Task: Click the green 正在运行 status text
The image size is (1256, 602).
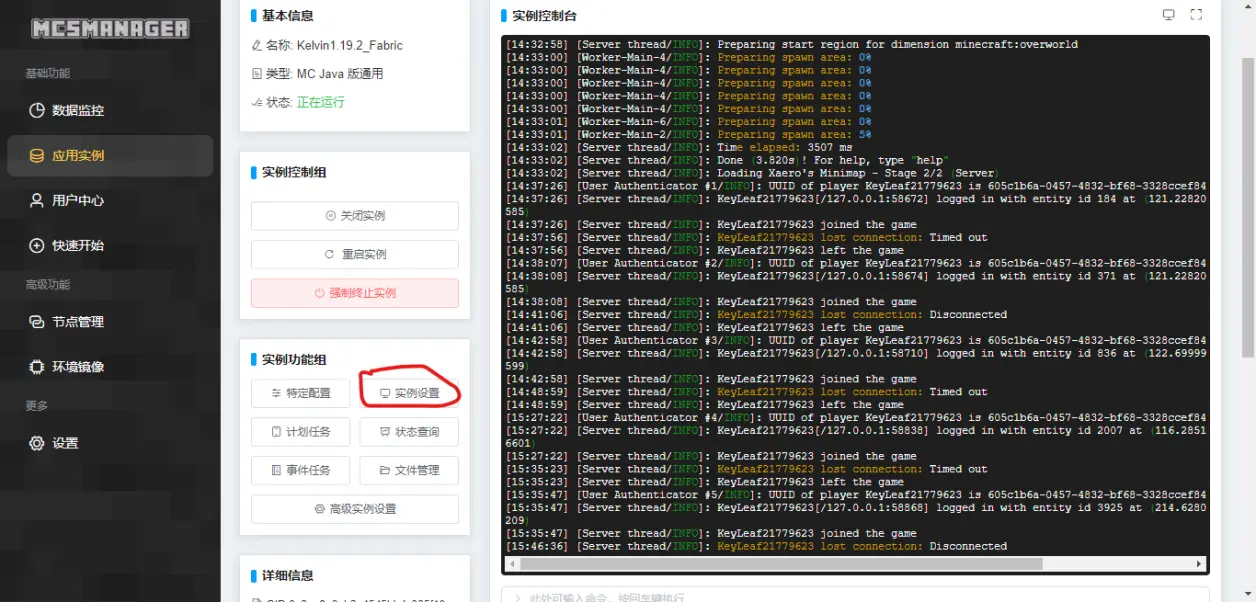Action: tap(320, 102)
